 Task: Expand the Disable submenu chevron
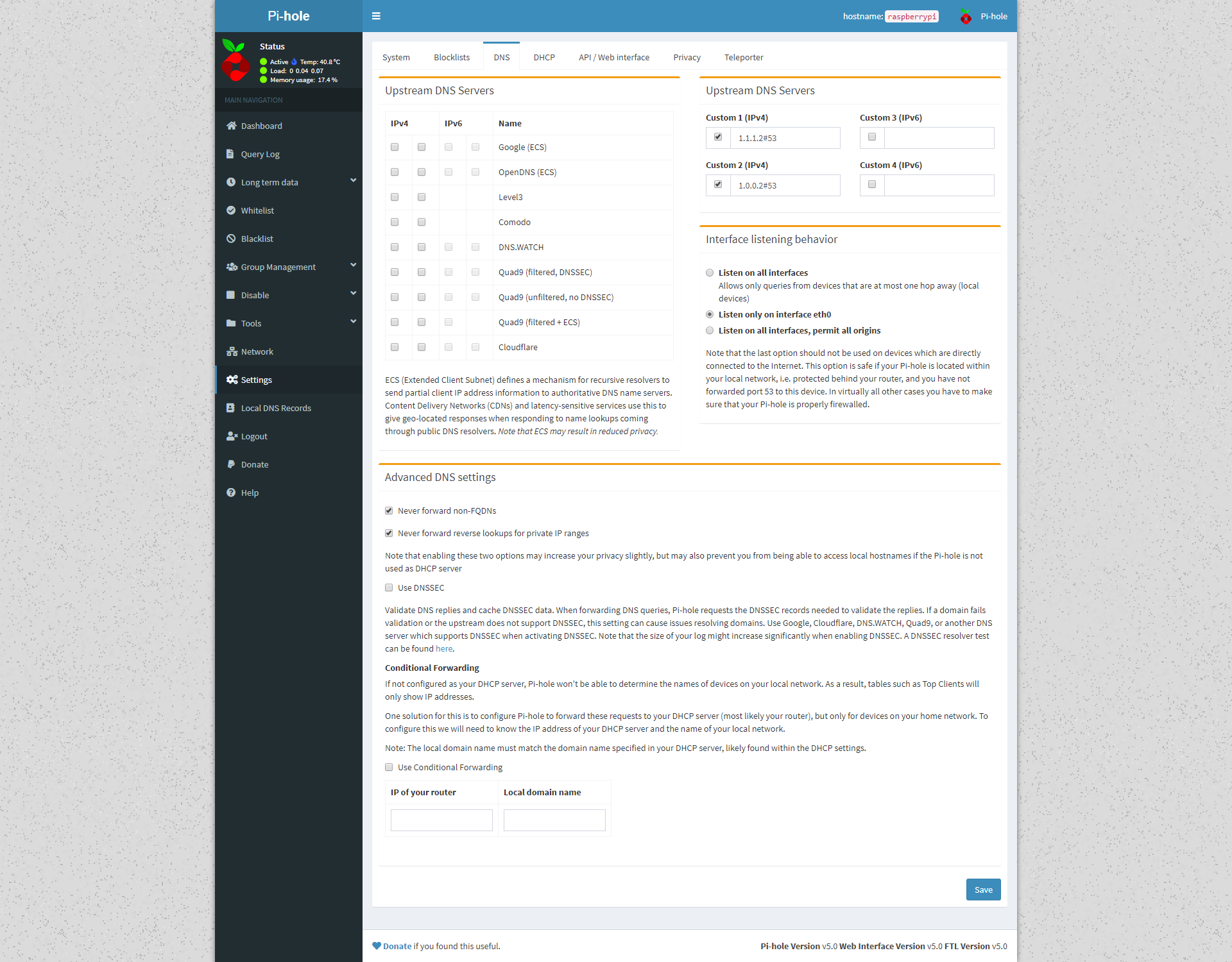click(353, 293)
